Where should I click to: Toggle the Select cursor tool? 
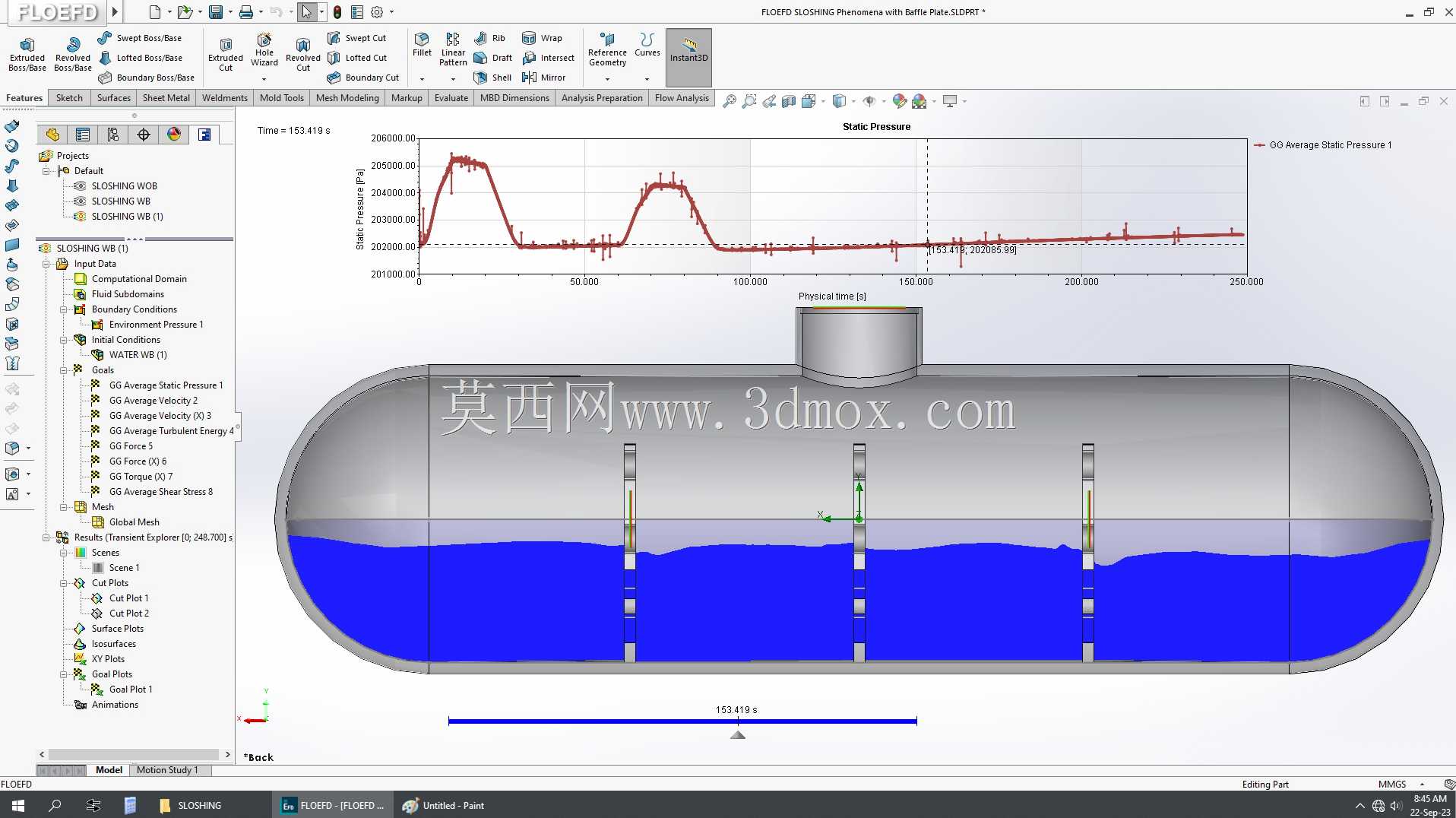pyautogui.click(x=306, y=12)
